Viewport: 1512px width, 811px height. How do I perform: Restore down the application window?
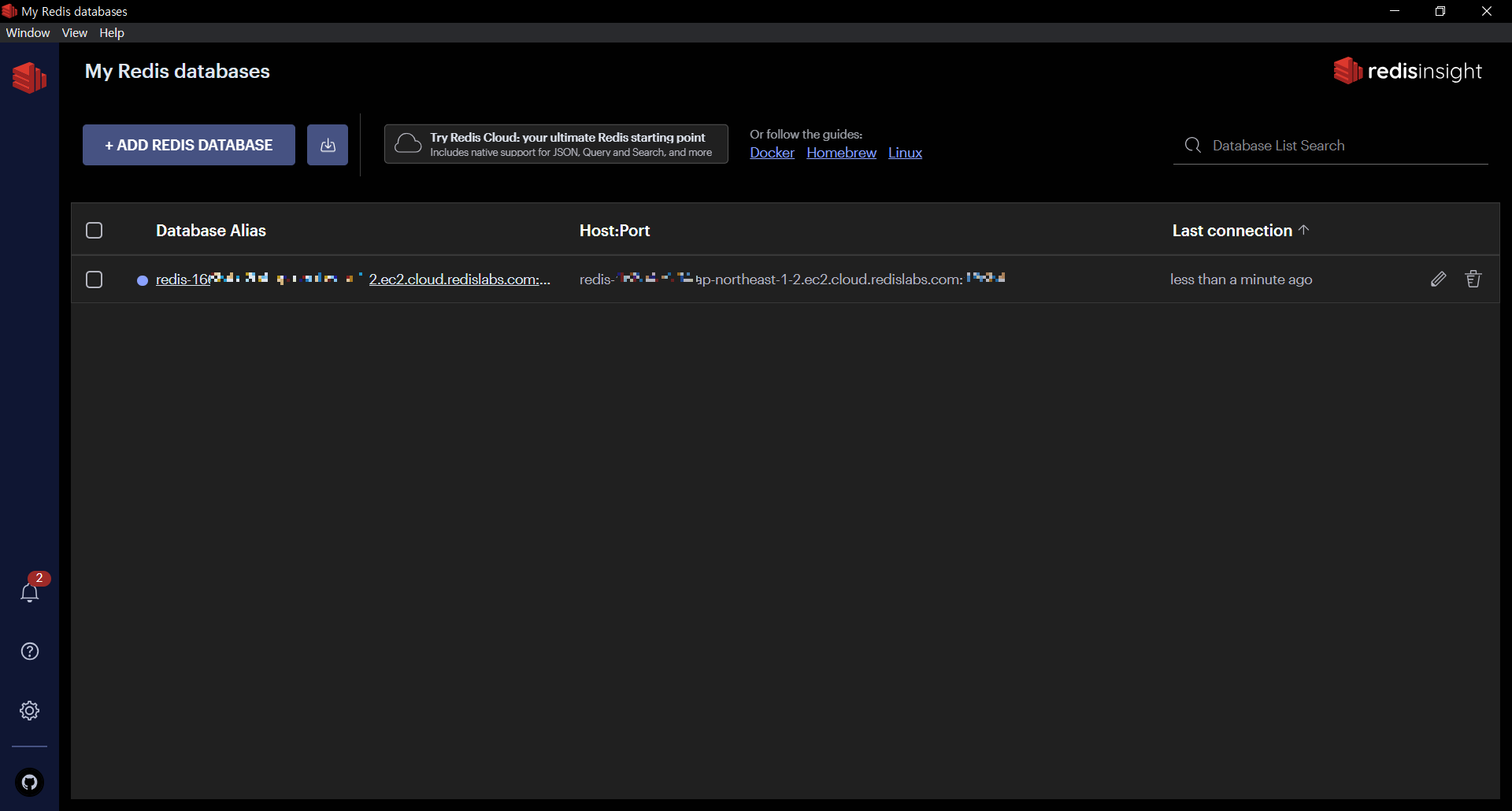click(1440, 11)
